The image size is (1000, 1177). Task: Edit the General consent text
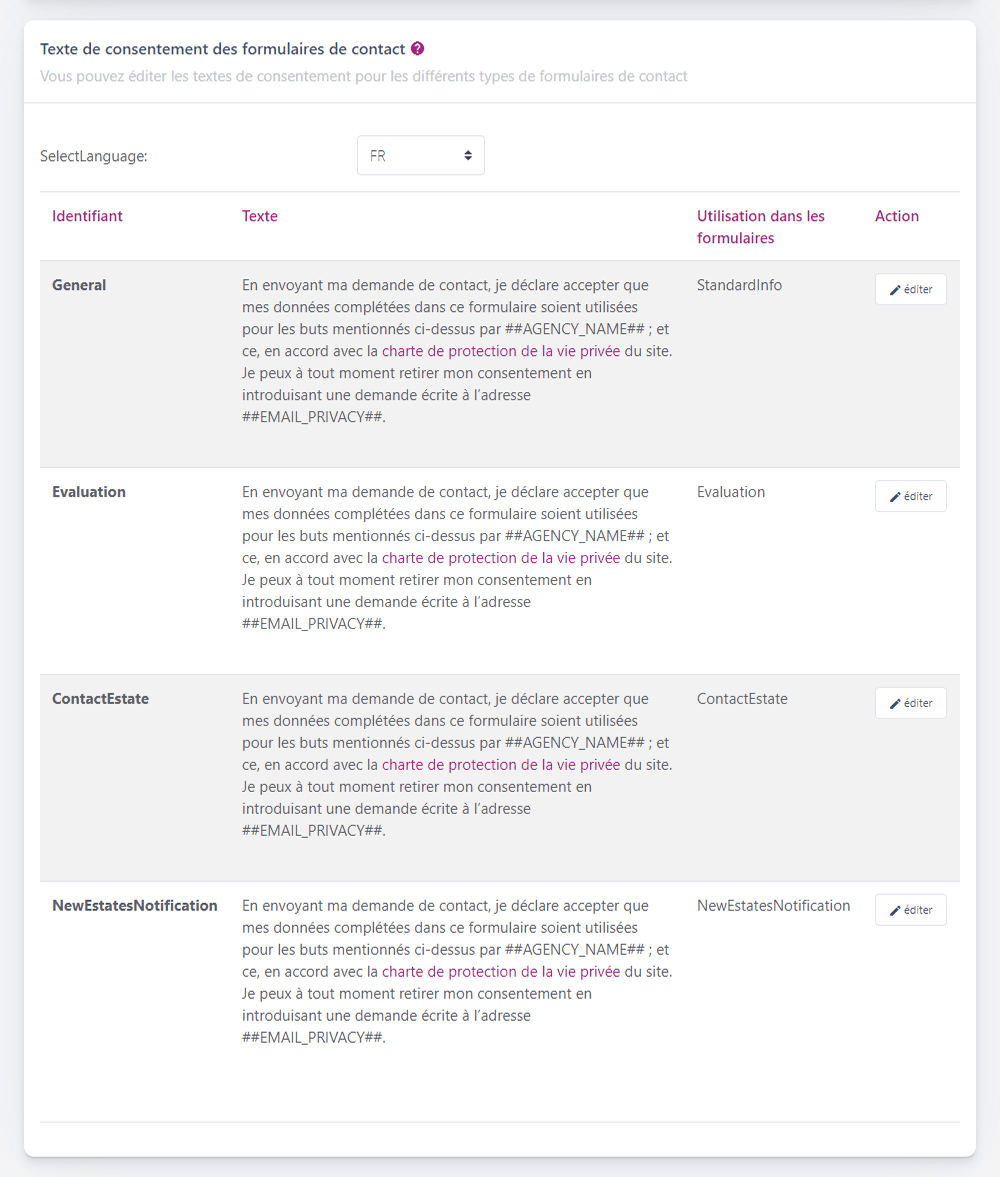click(x=910, y=289)
